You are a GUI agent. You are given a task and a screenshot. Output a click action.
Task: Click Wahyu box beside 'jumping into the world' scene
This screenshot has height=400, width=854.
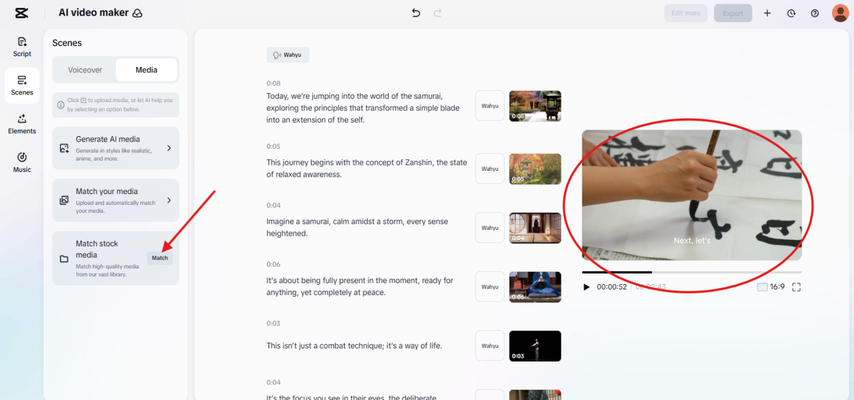click(x=490, y=106)
